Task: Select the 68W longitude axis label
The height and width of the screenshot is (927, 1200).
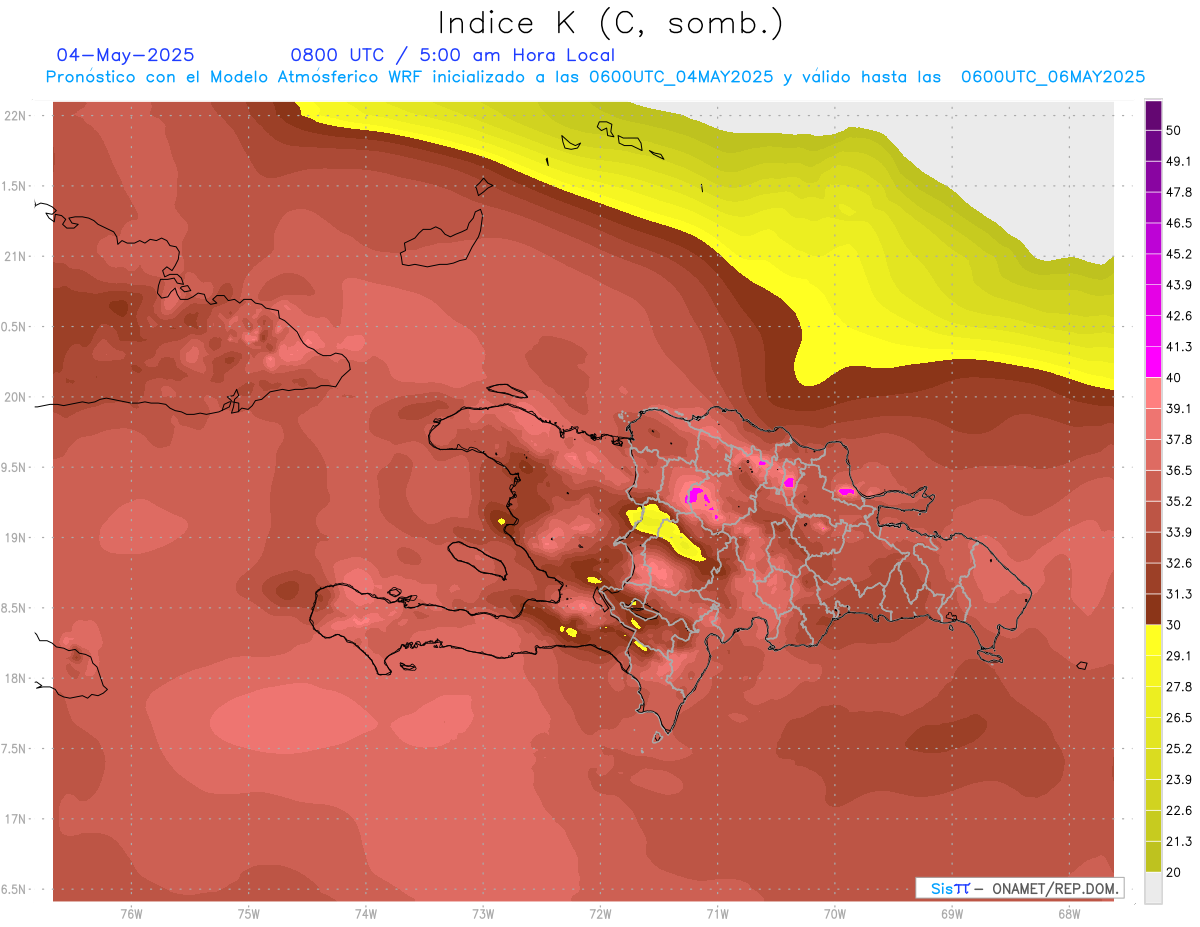Action: pyautogui.click(x=1068, y=913)
